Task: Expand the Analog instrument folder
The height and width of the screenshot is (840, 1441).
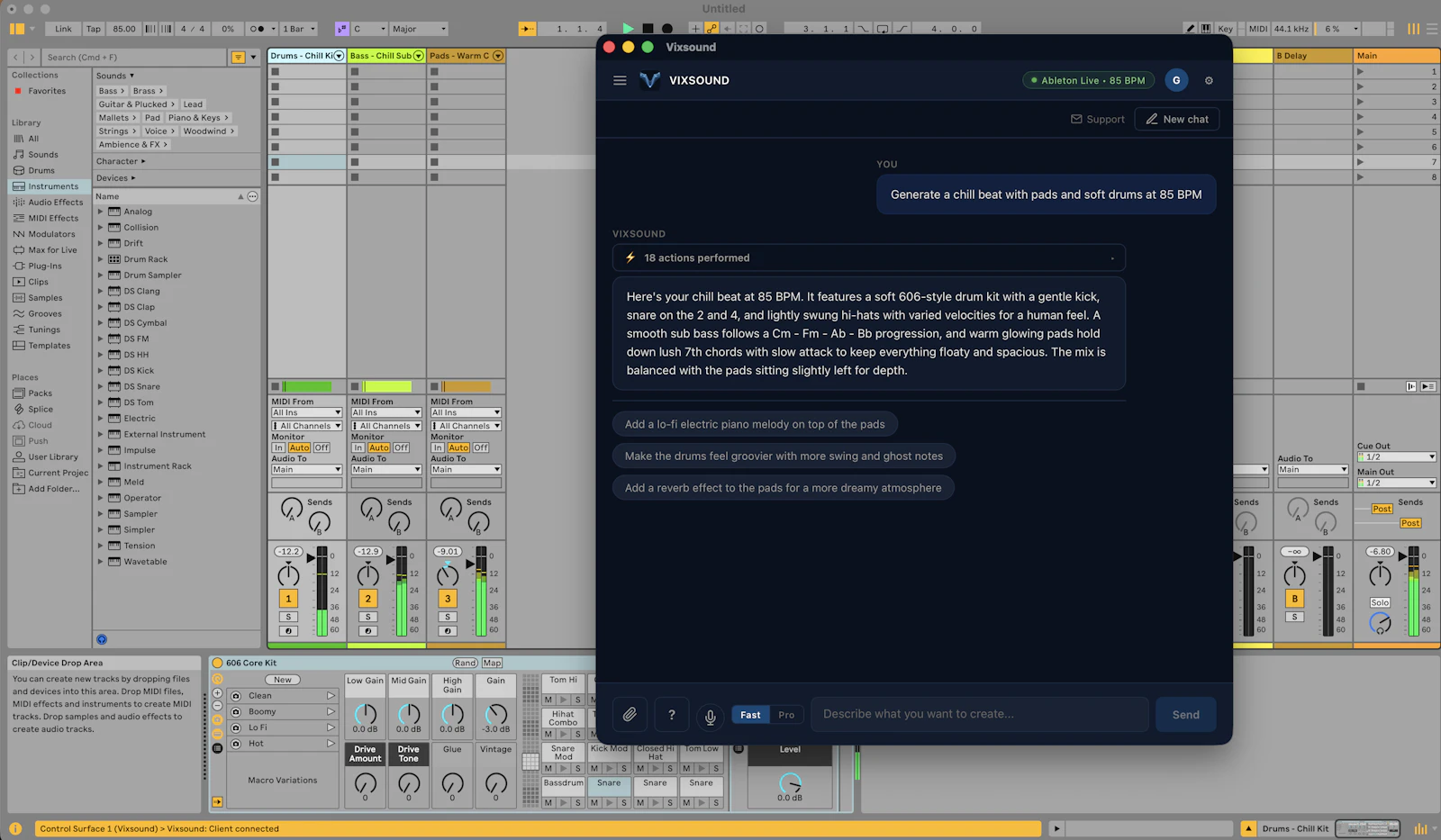Action: pyautogui.click(x=101, y=212)
